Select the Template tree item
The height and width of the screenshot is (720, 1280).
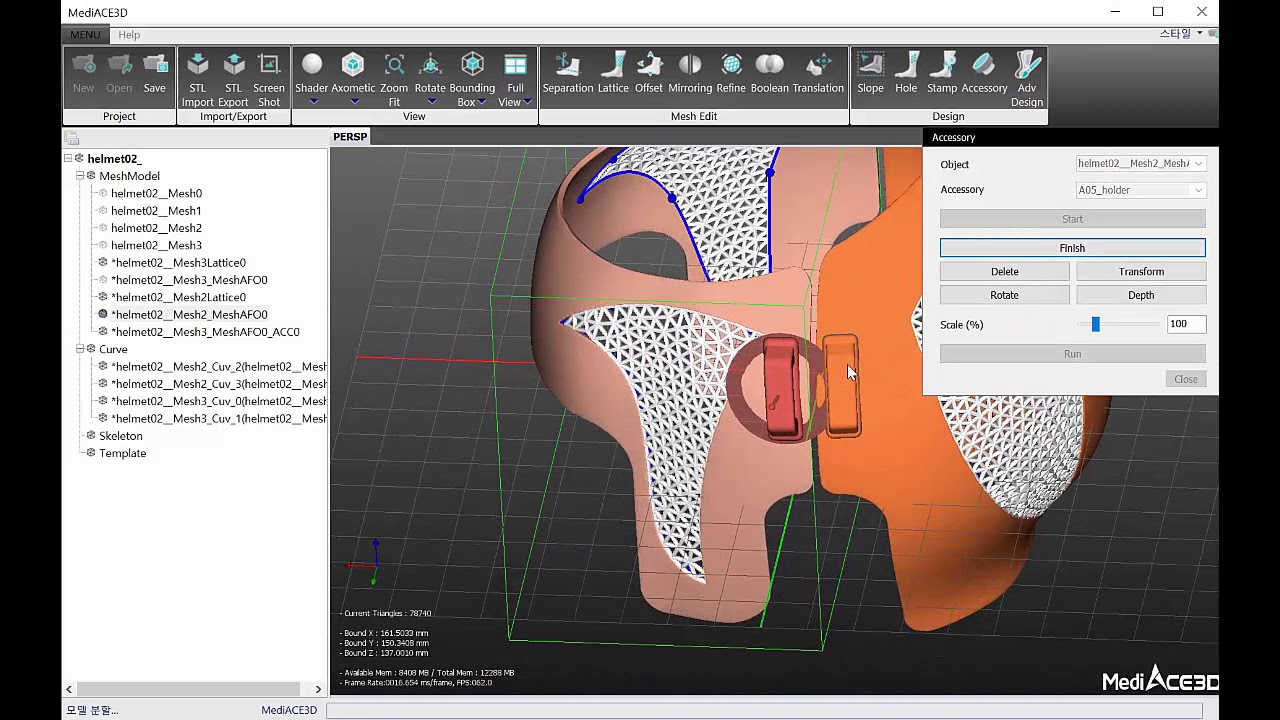click(x=123, y=453)
